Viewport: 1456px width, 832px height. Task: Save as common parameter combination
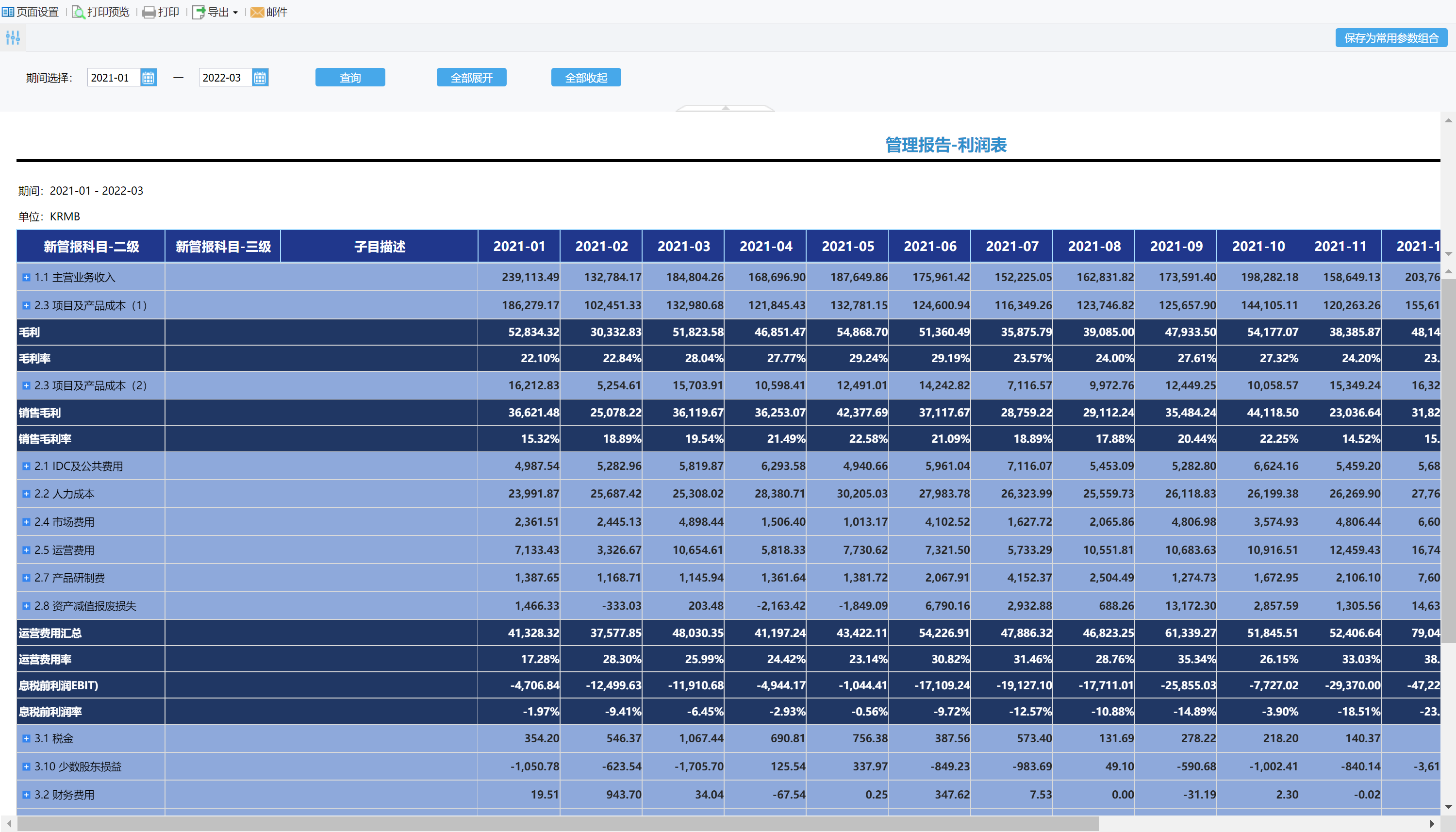point(1390,38)
